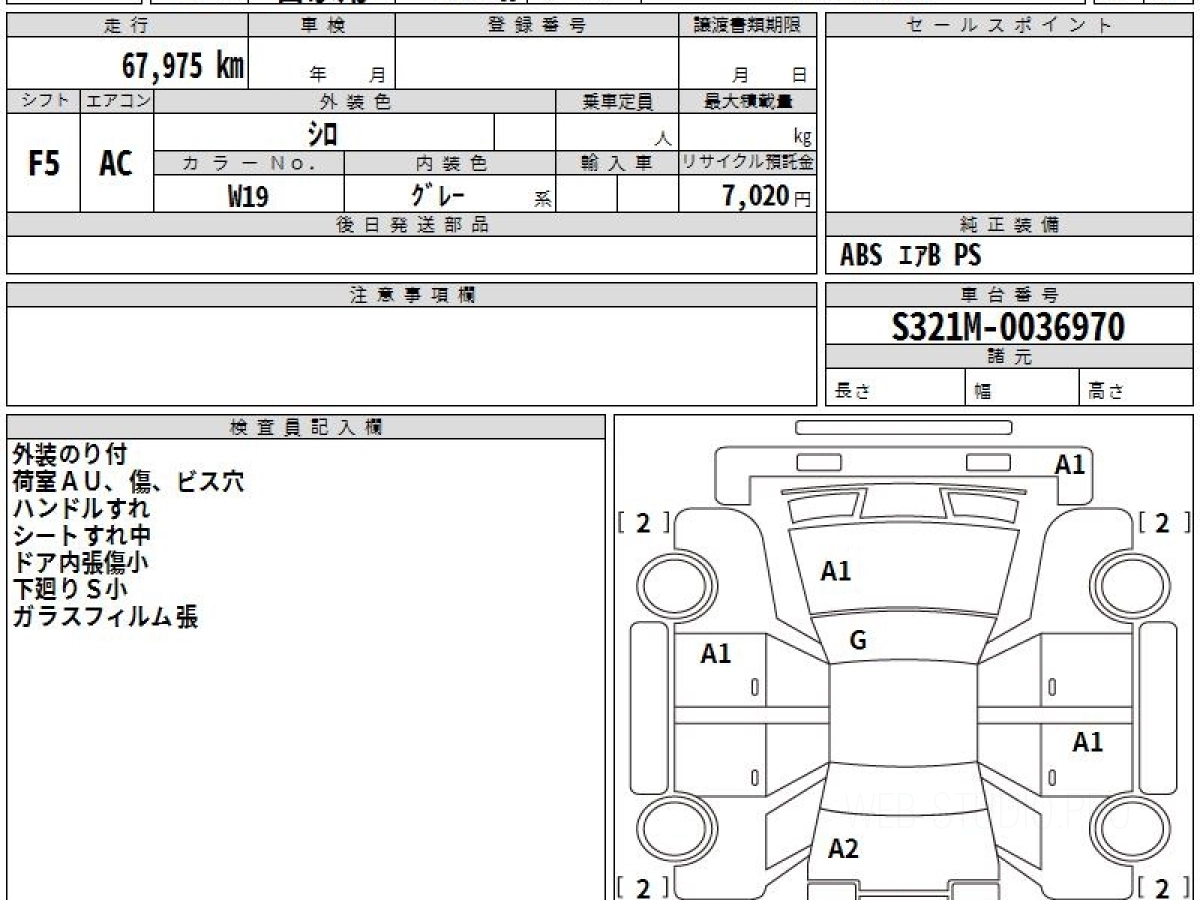Click the mileage value 67,975 km
Image resolution: width=1200 pixels, height=900 pixels.
coord(183,65)
